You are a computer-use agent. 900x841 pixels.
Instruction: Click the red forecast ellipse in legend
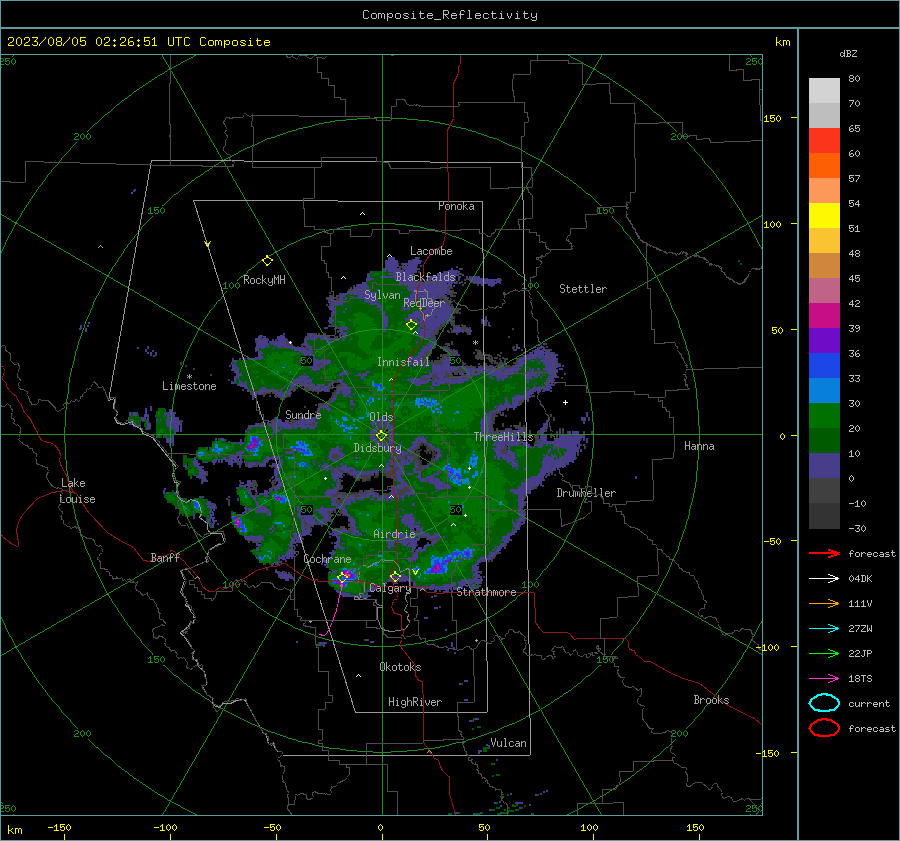(824, 728)
